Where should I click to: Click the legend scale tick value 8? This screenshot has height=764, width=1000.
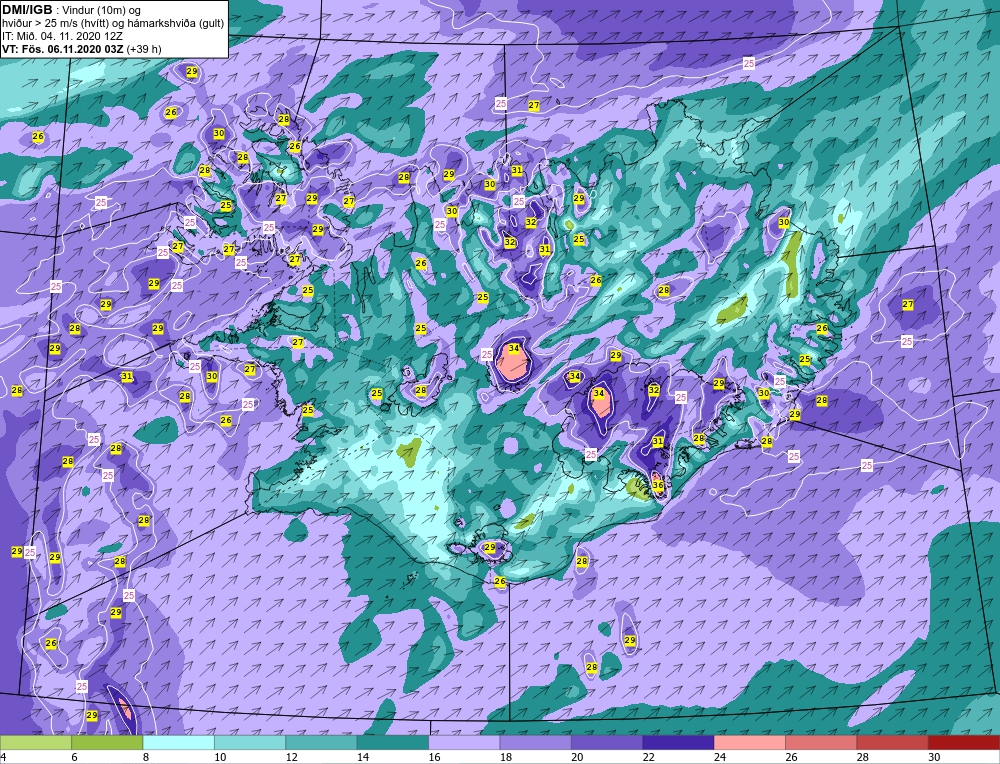tap(146, 757)
